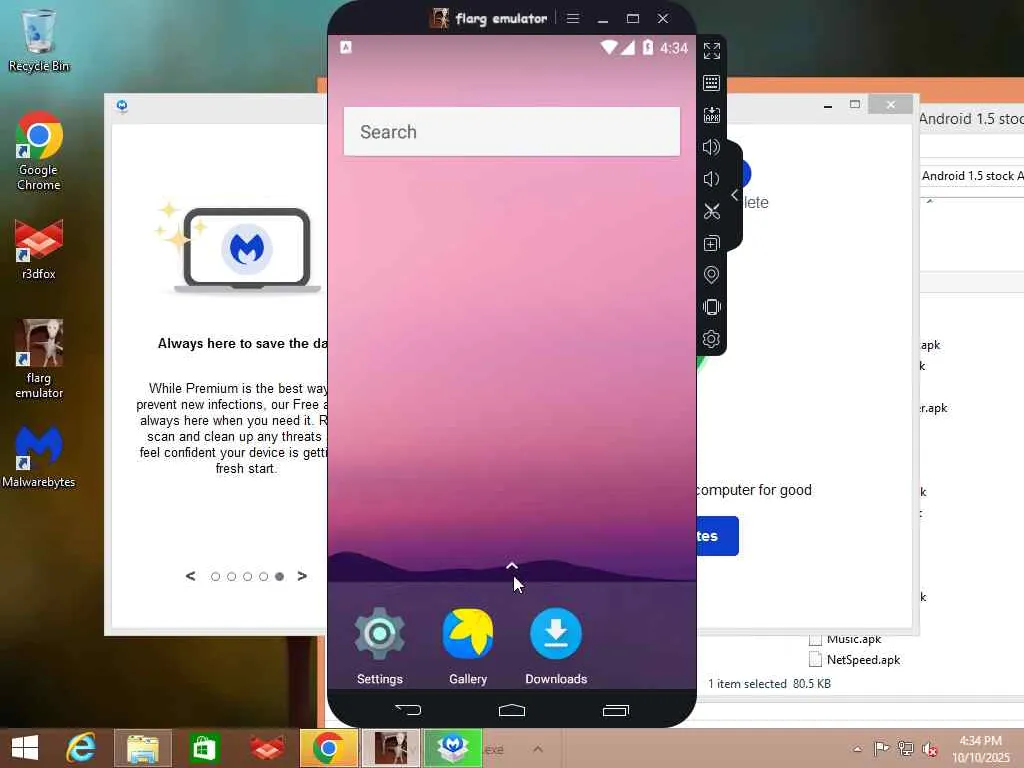Select NetSpeed.apk file in Explorer
This screenshot has height=768, width=1024.
click(x=854, y=660)
